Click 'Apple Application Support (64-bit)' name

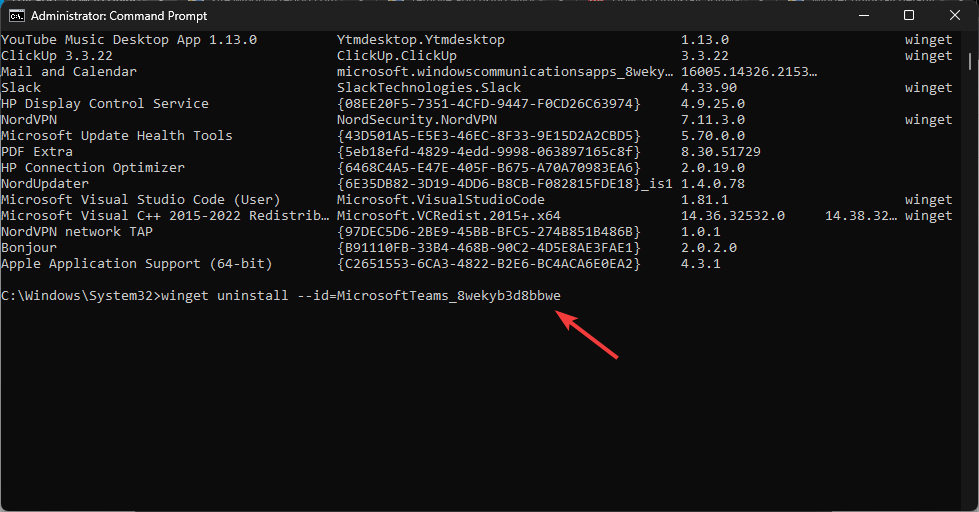click(x=137, y=264)
